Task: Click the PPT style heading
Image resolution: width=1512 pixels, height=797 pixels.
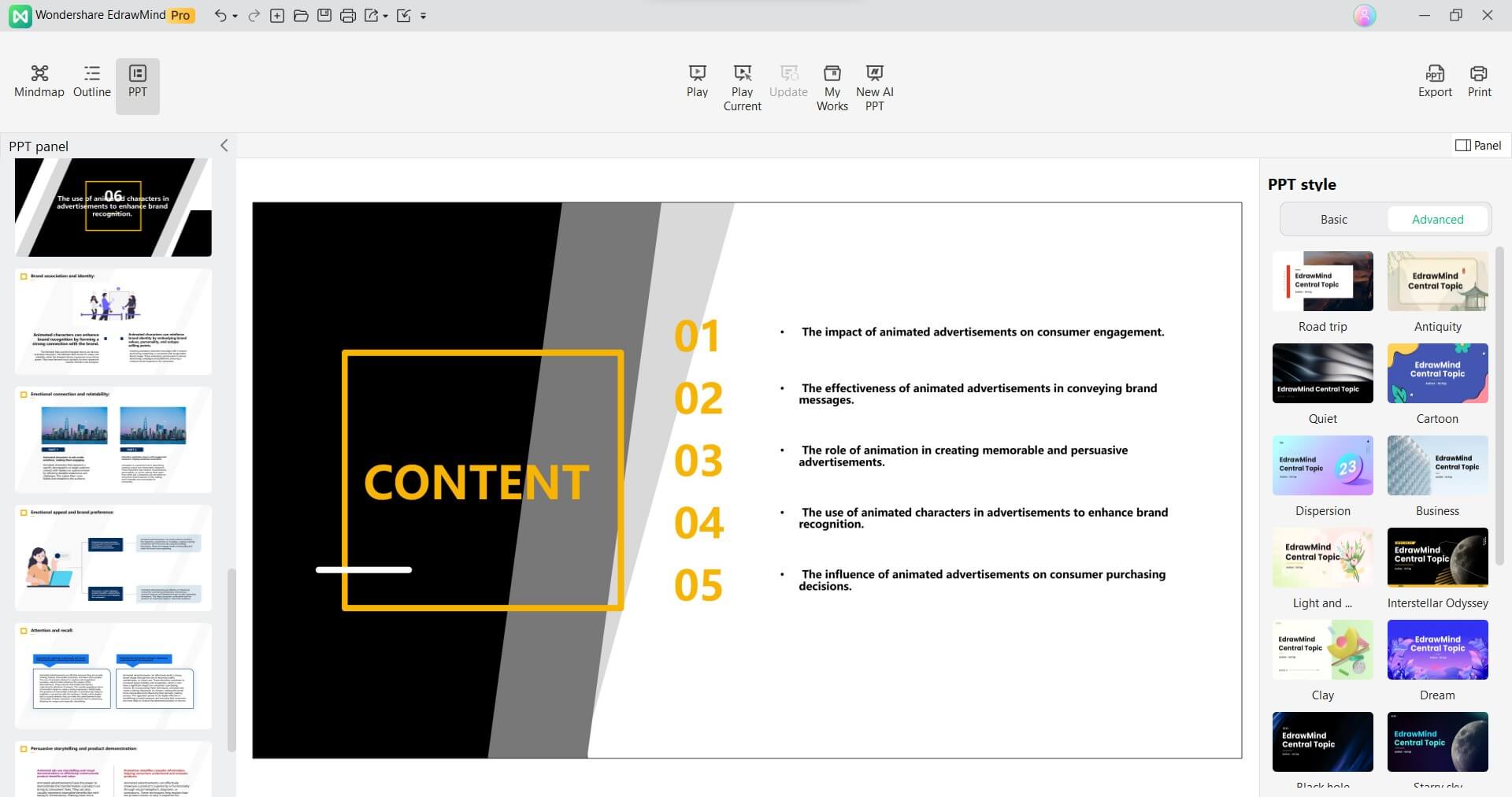Action: point(1302,184)
